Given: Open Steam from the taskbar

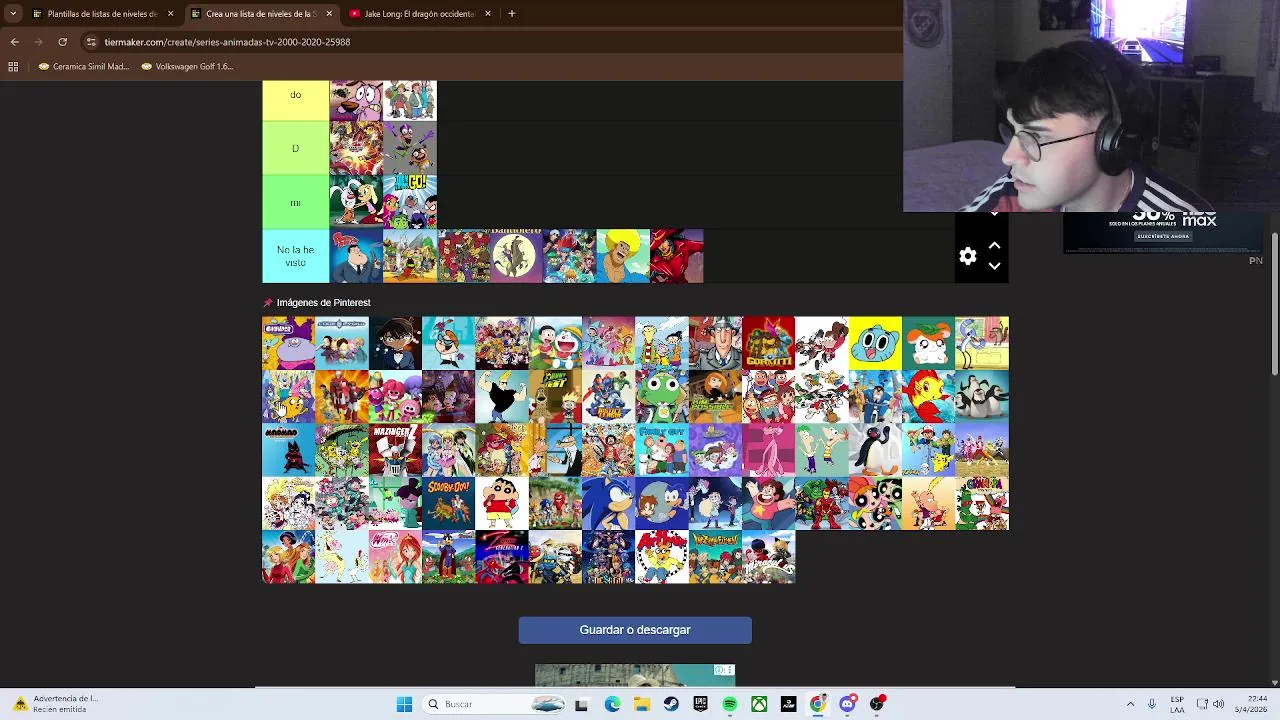Looking at the screenshot, I should click(671, 704).
